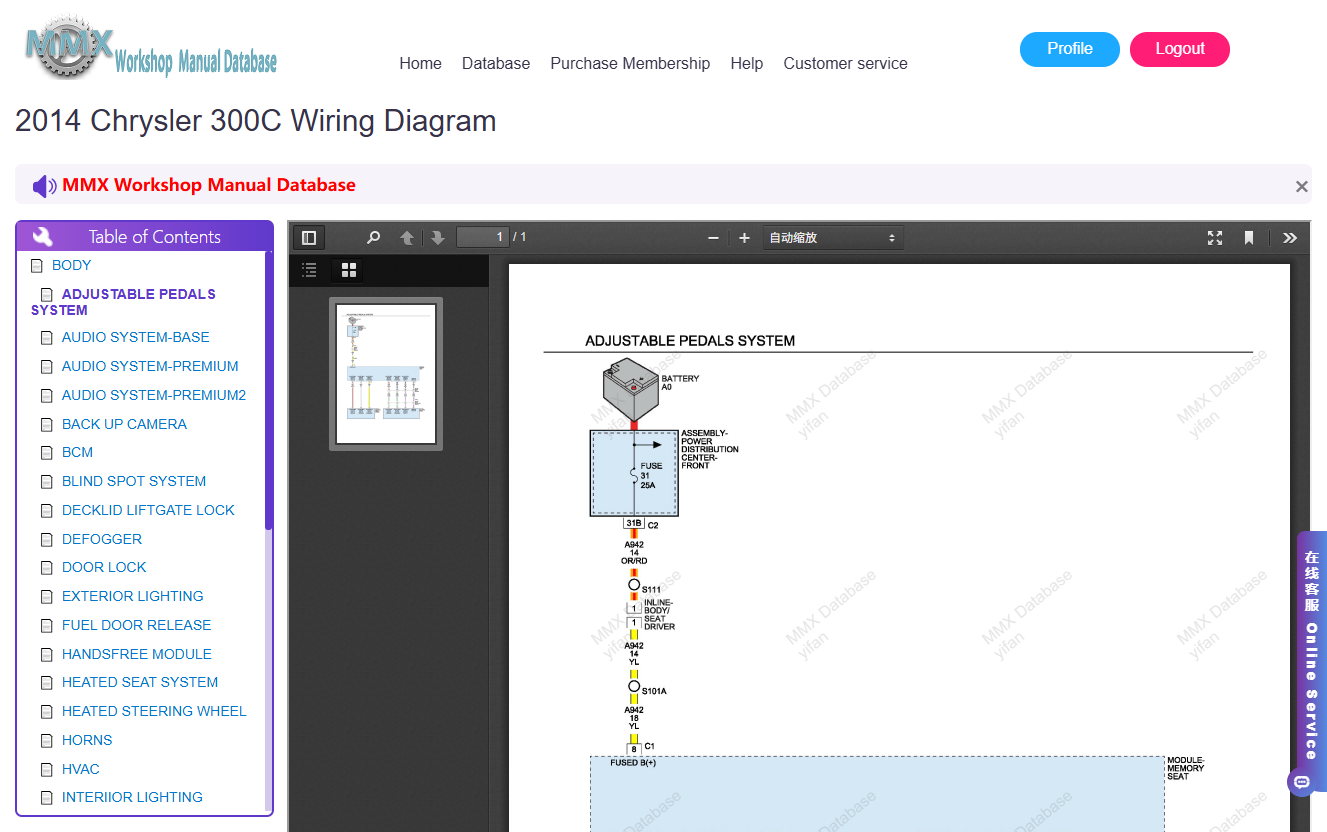Open AUDIO SYSTEM-PREMIUM diagram
Image resolution: width=1327 pixels, height=832 pixels.
tap(150, 366)
